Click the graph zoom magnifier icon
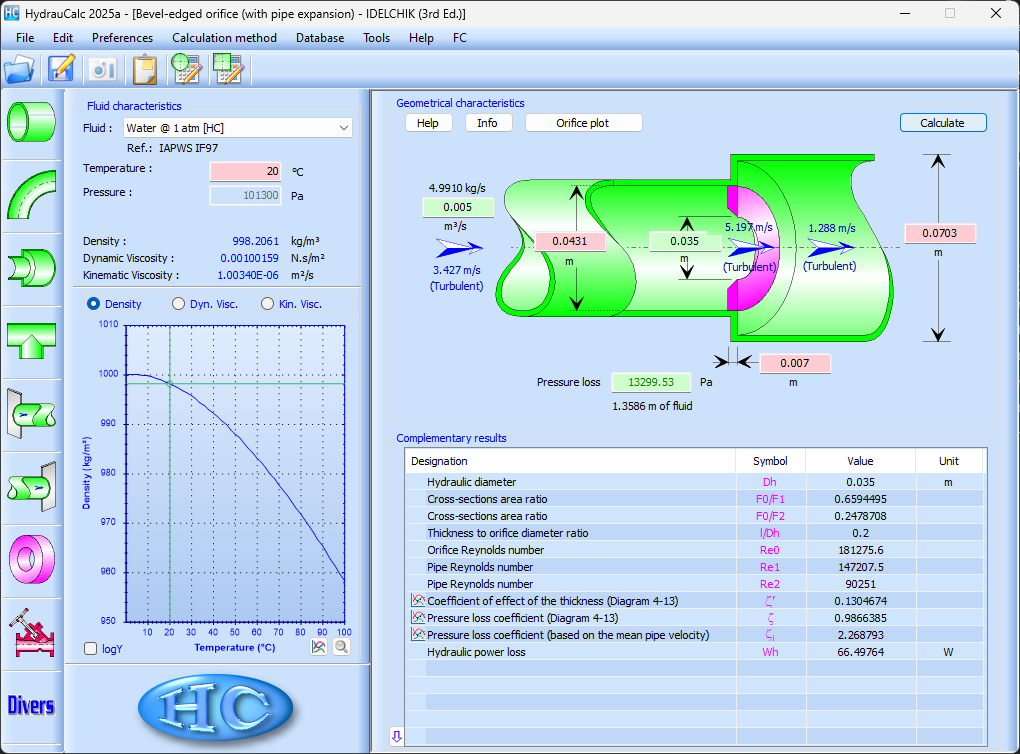This screenshot has height=754, width=1020. pyautogui.click(x=341, y=647)
